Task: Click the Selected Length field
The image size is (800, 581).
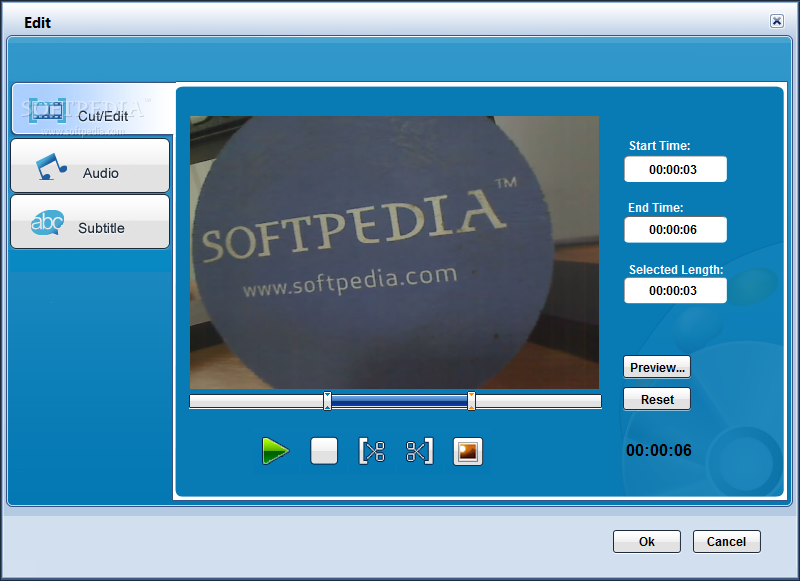Action: pyautogui.click(x=675, y=291)
